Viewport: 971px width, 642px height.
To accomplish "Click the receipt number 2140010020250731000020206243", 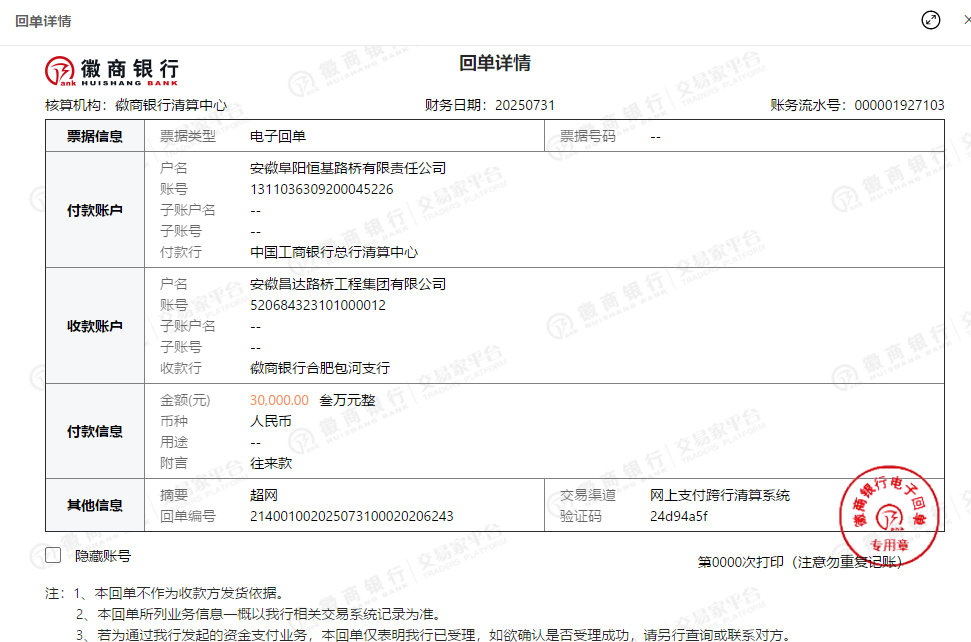I will 351,516.
